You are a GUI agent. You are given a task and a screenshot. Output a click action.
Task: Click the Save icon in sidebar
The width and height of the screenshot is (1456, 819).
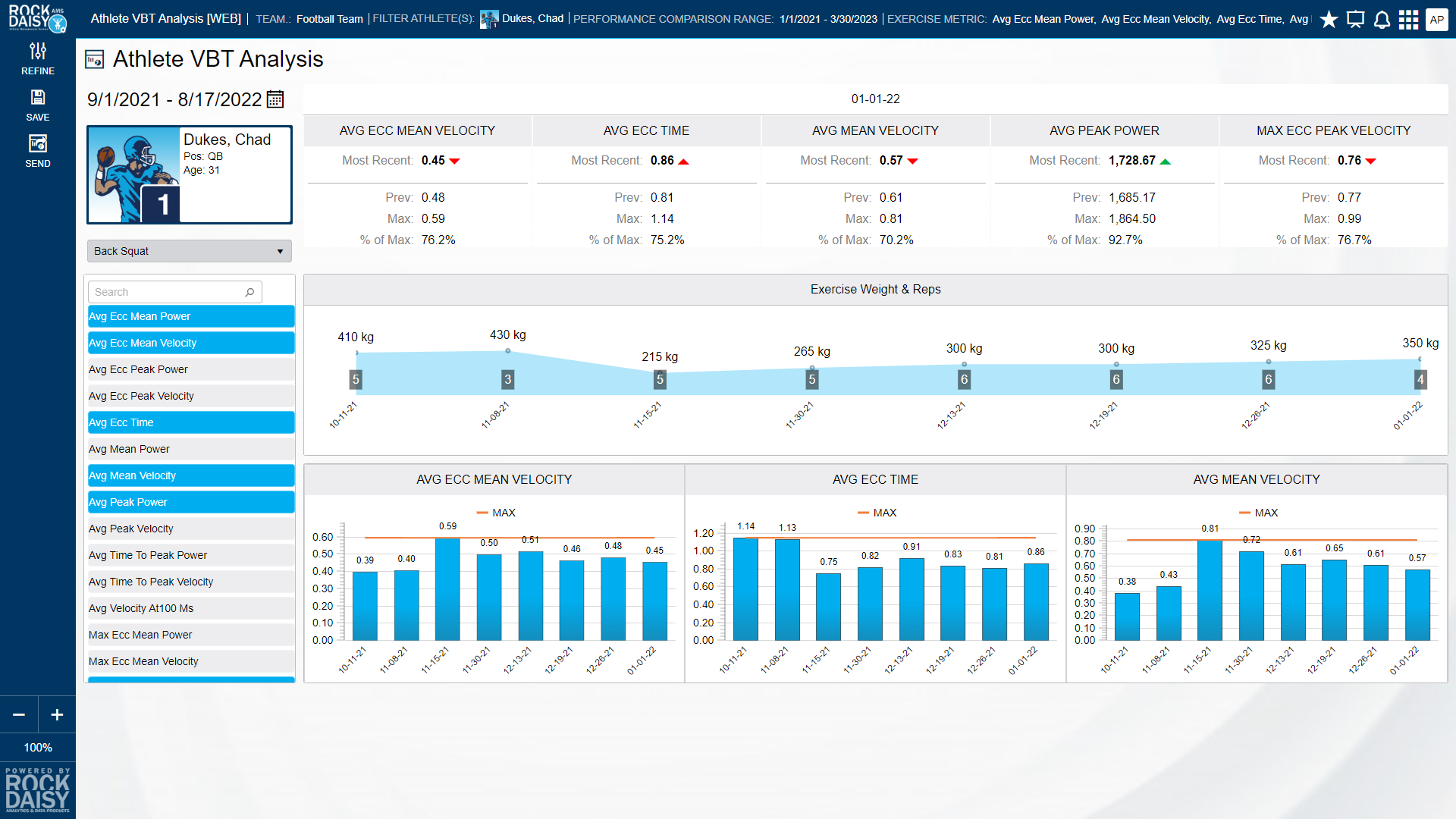coord(37,105)
